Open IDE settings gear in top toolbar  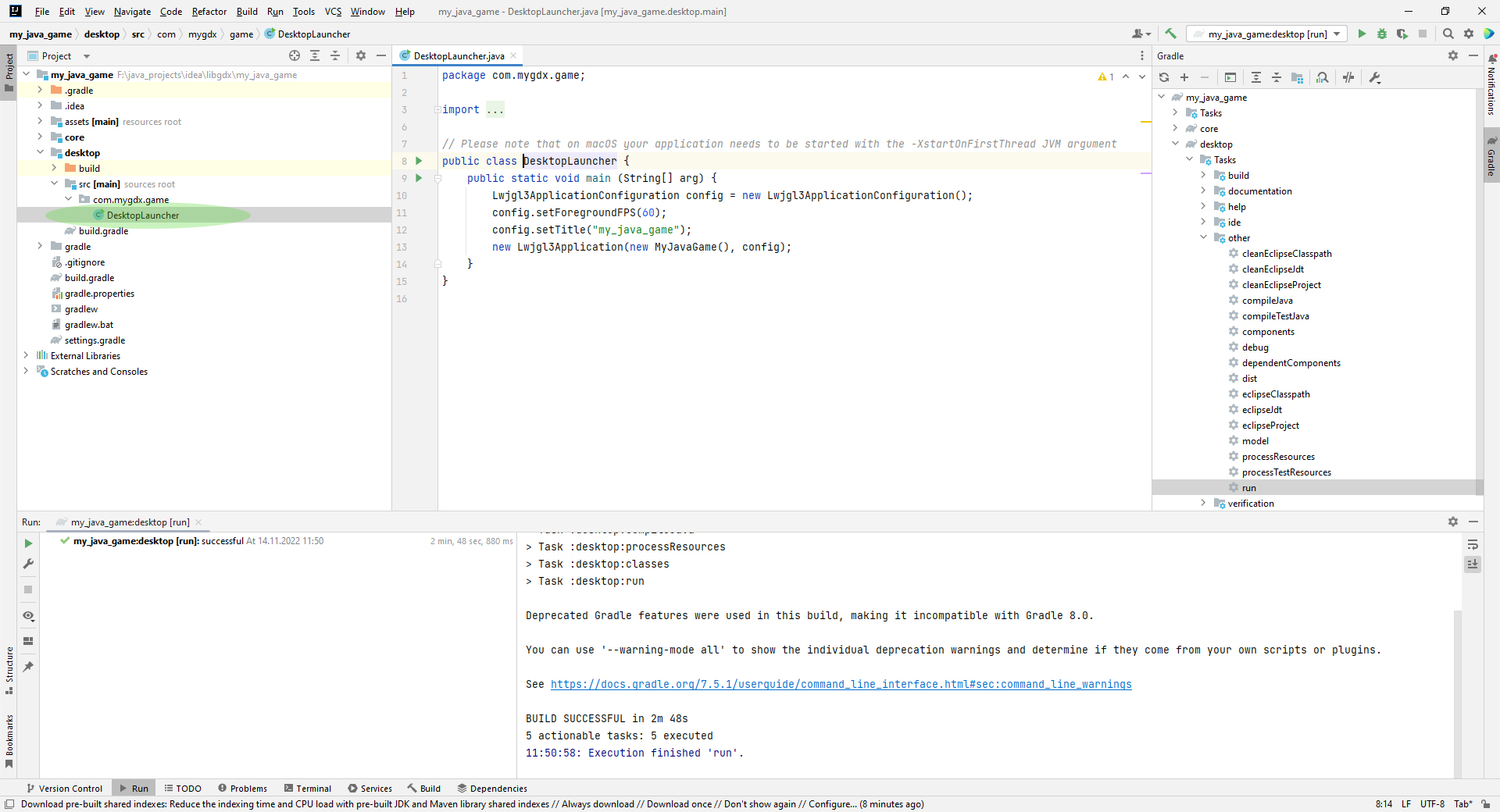[1469, 34]
